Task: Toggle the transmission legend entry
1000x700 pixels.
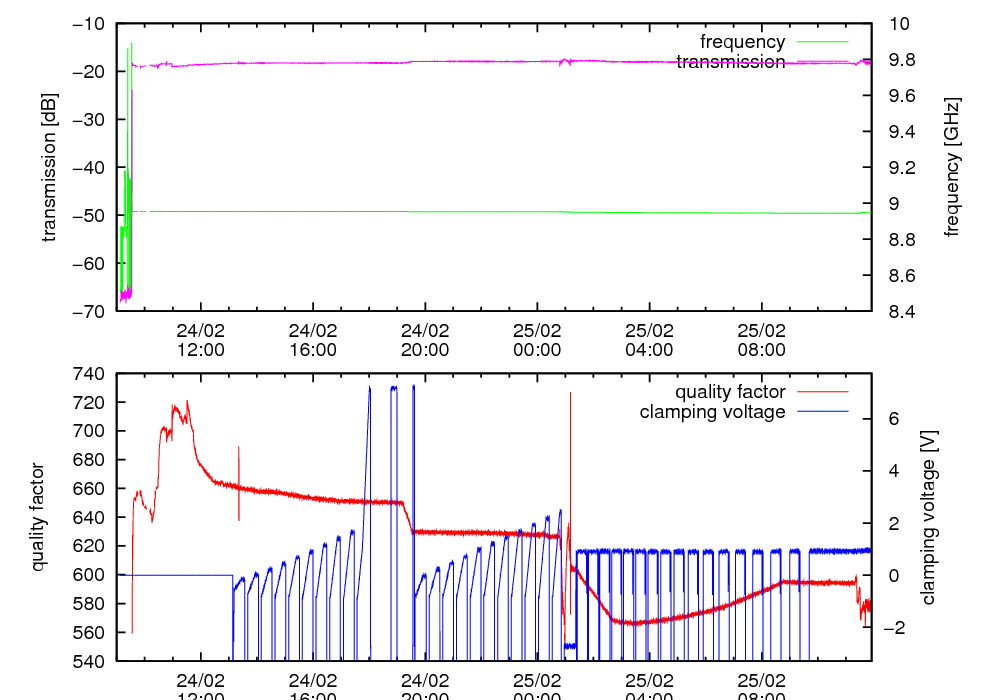Action: [x=730, y=62]
